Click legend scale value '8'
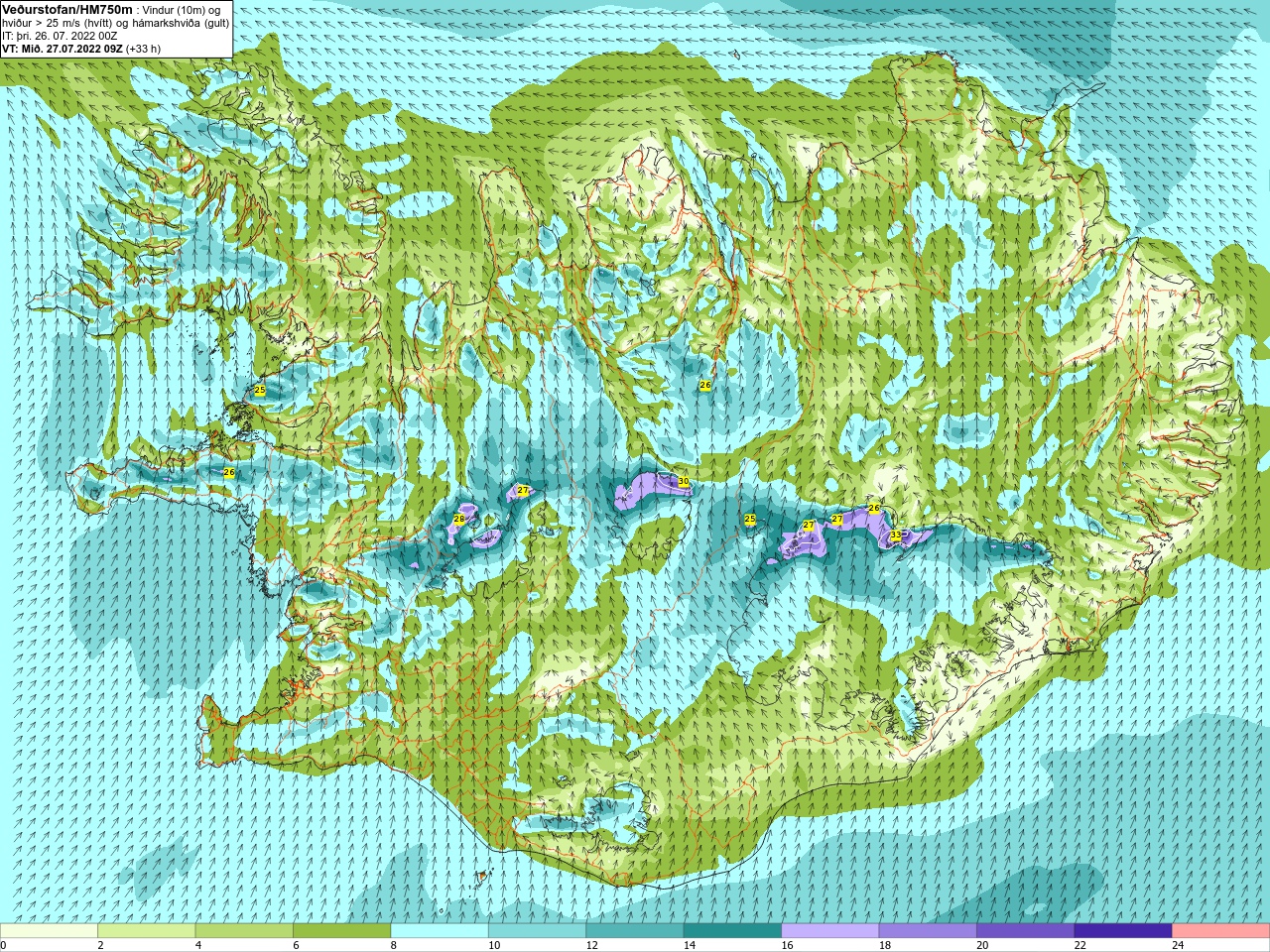The image size is (1270, 952). point(393,945)
